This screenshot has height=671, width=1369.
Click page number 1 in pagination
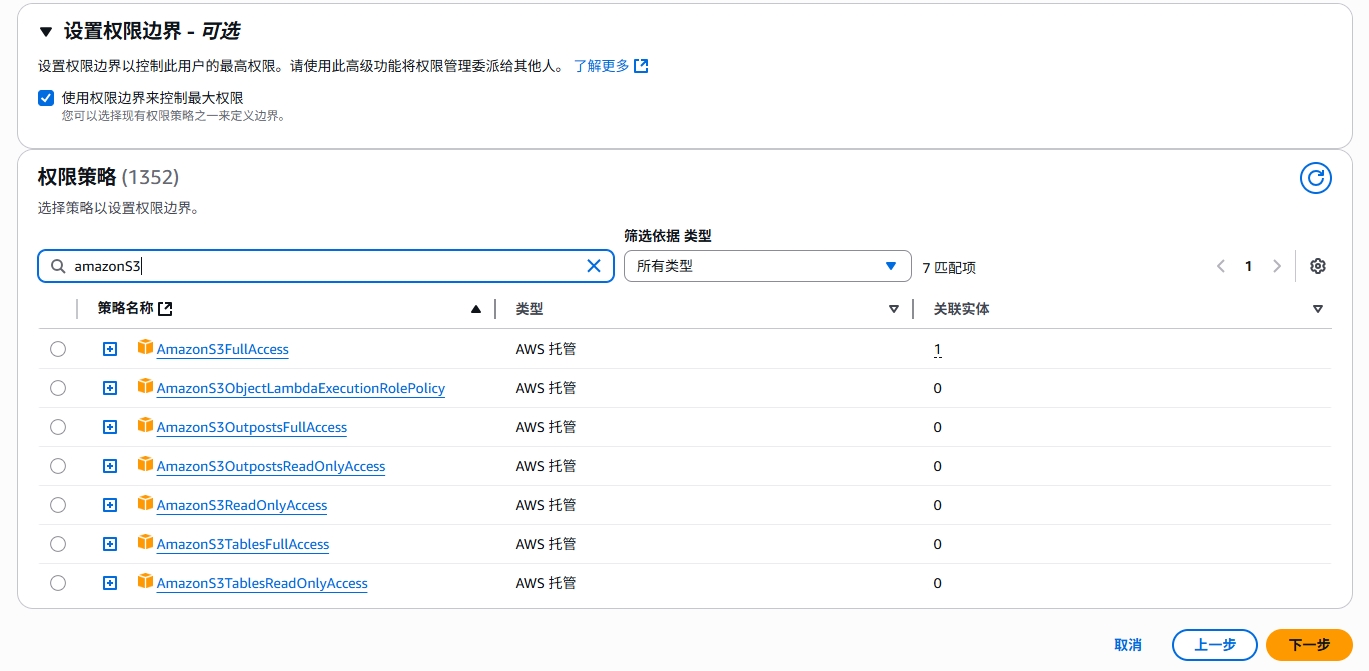1248,266
